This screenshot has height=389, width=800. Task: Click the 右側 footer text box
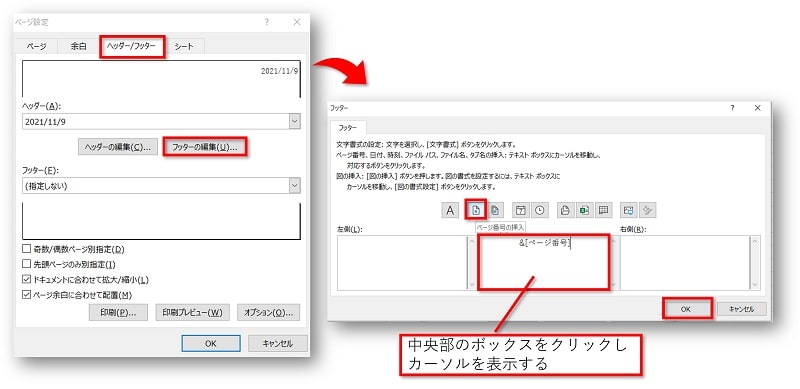pyautogui.click(x=686, y=263)
